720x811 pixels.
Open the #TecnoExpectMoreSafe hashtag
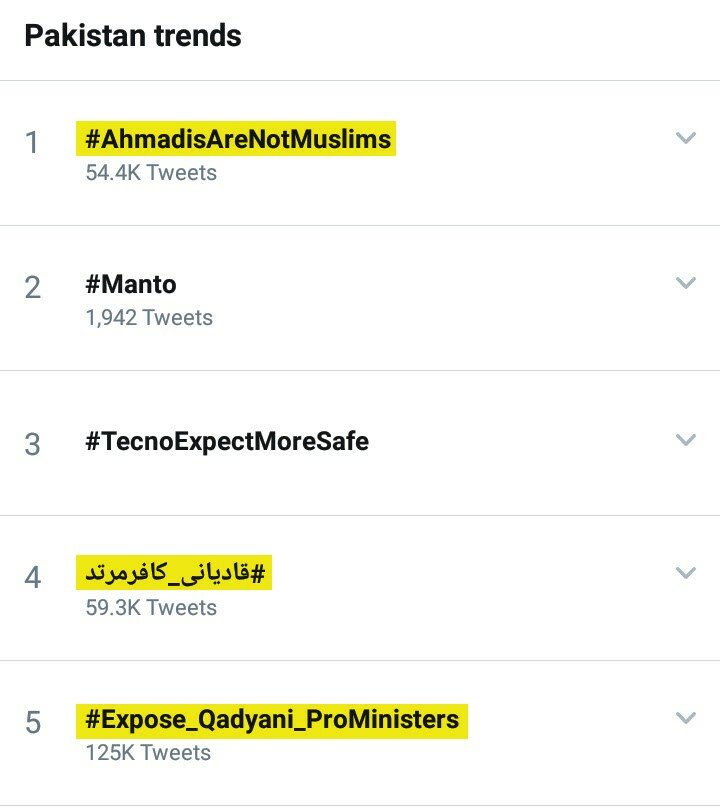coord(227,441)
